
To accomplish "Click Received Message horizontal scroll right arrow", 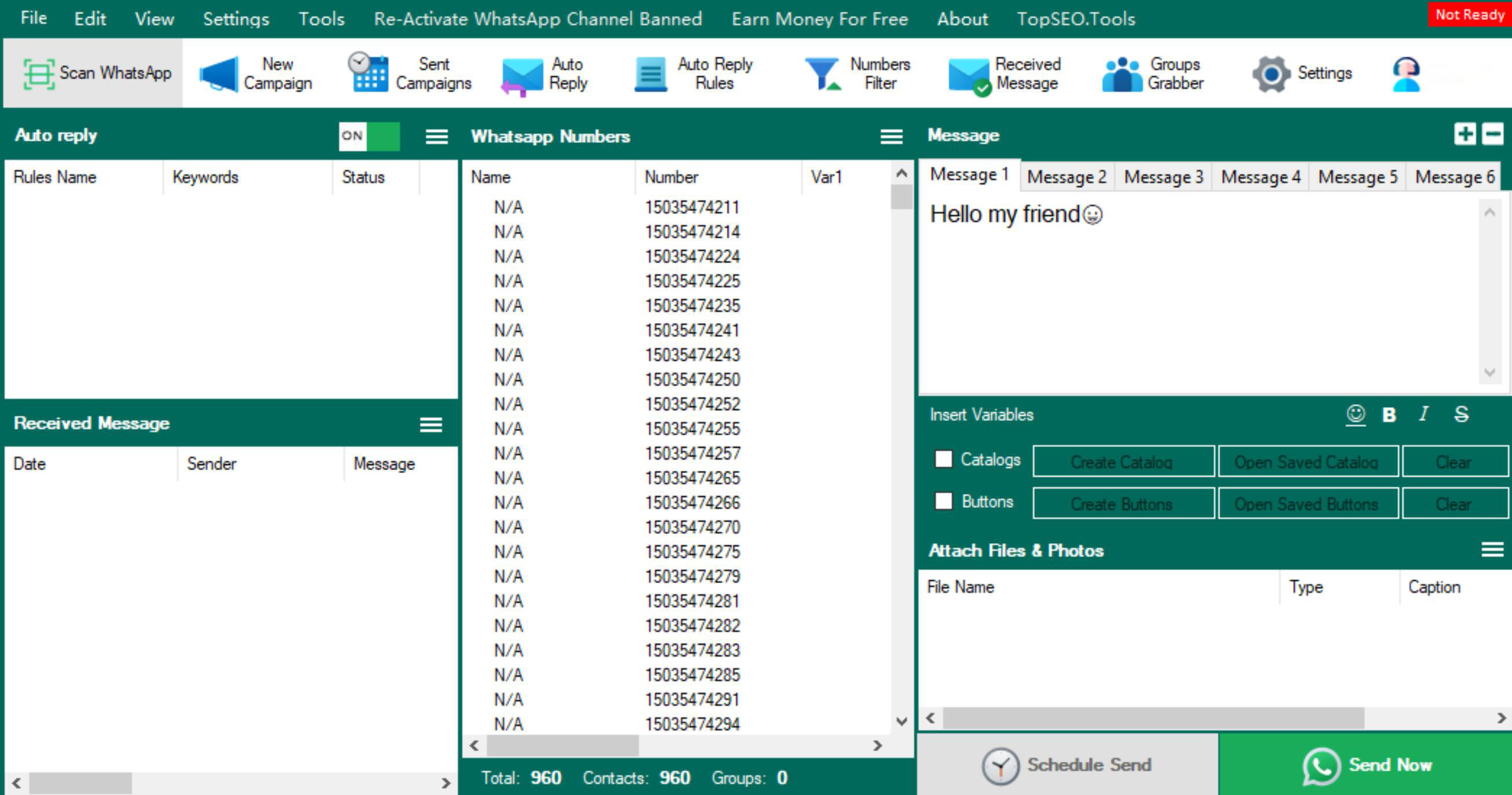I will (x=445, y=783).
